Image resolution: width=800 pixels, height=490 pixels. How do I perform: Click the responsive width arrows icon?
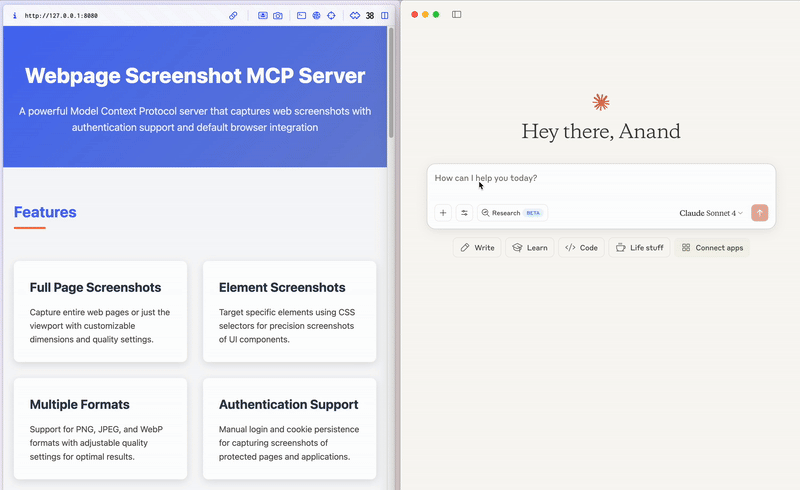pyautogui.click(x=354, y=16)
